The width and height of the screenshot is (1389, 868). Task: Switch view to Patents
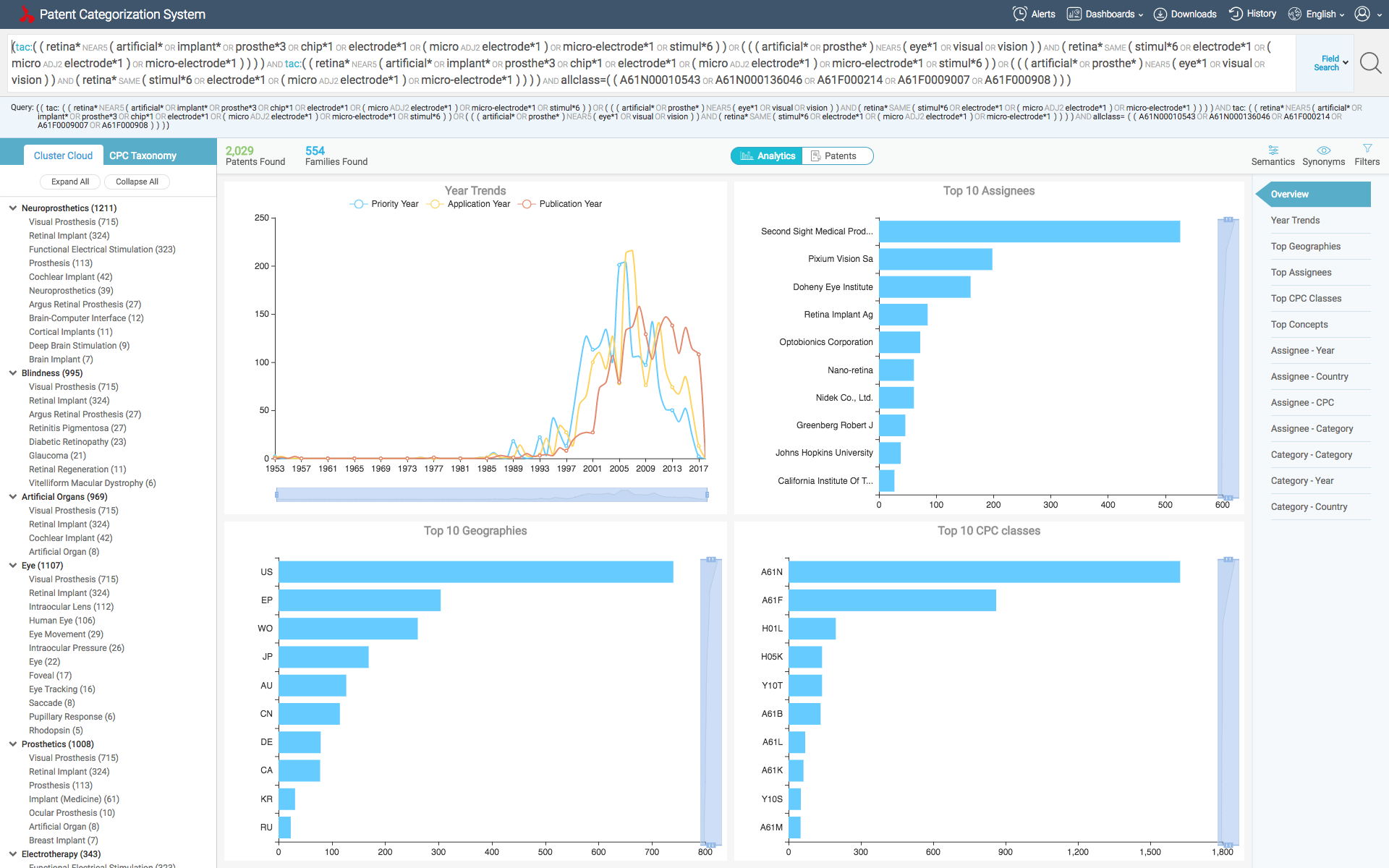pyautogui.click(x=837, y=156)
